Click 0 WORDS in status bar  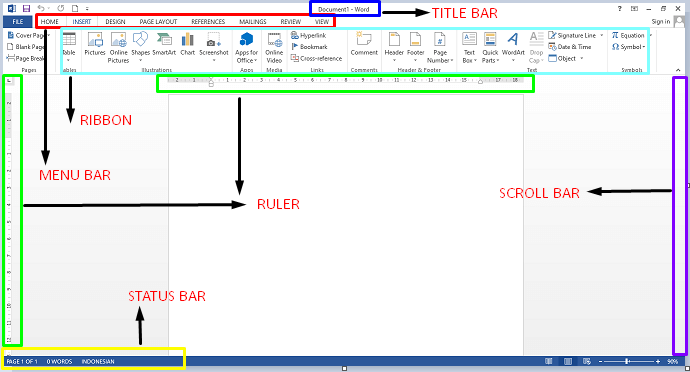pyautogui.click(x=59, y=361)
